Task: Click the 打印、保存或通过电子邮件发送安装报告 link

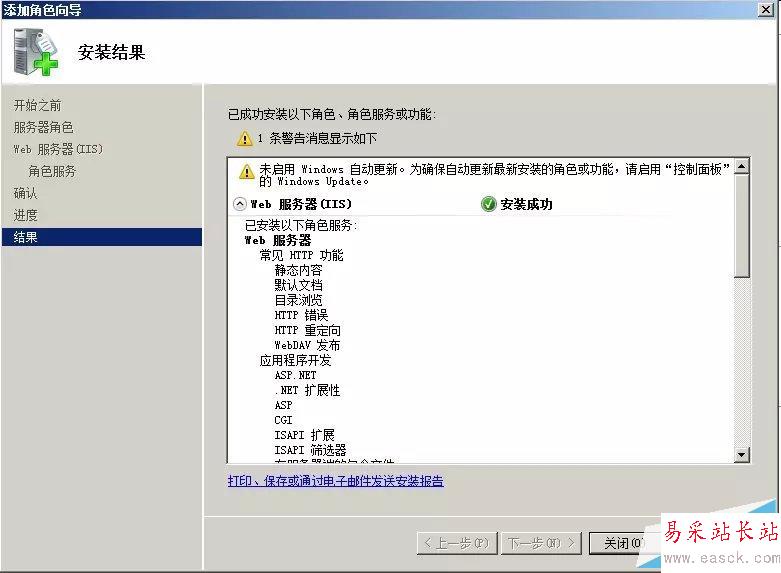Action: point(336,481)
